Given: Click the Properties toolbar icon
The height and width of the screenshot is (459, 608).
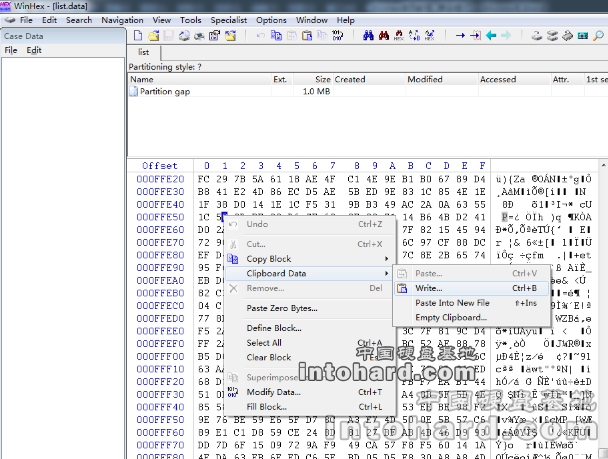Looking at the screenshot, I should [214, 36].
